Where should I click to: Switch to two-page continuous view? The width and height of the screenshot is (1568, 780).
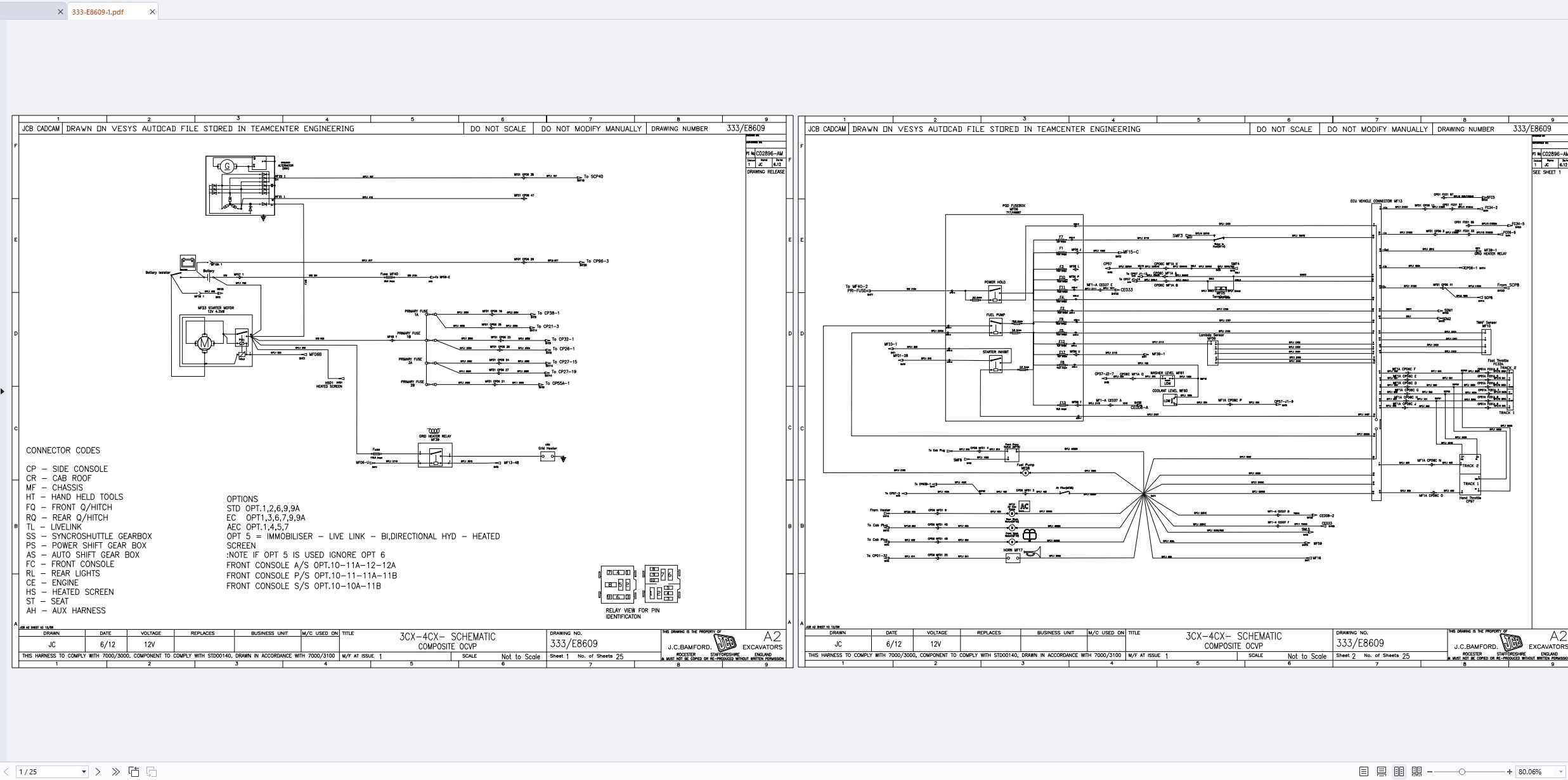pyautogui.click(x=1416, y=772)
